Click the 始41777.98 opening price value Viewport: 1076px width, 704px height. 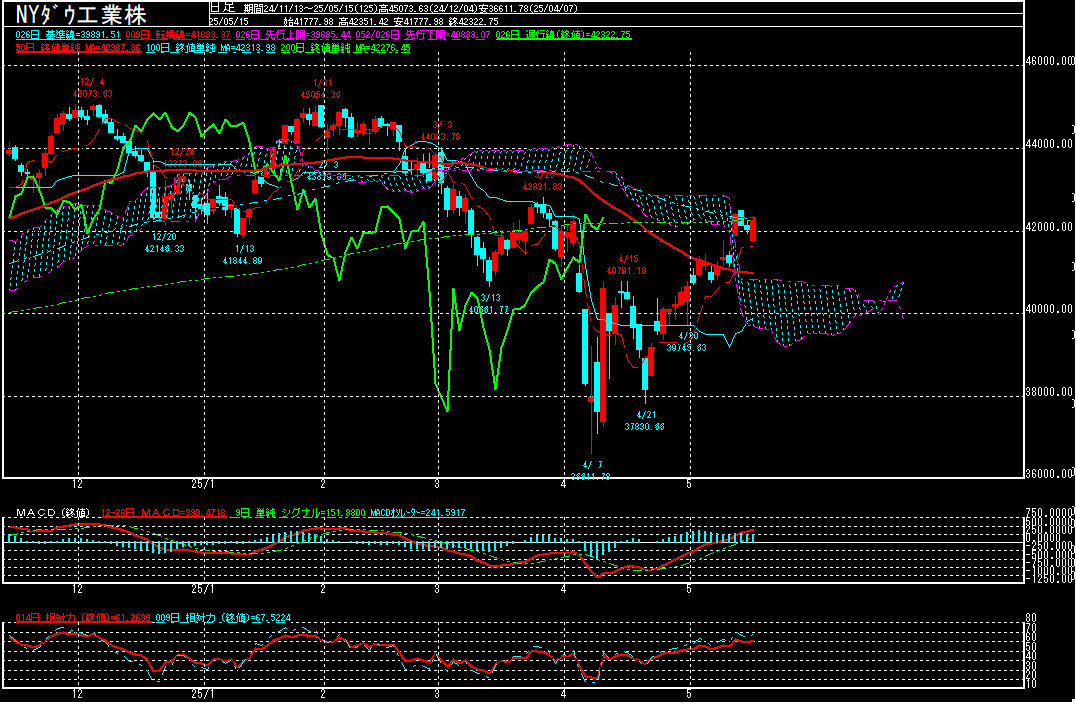[x=312, y=21]
